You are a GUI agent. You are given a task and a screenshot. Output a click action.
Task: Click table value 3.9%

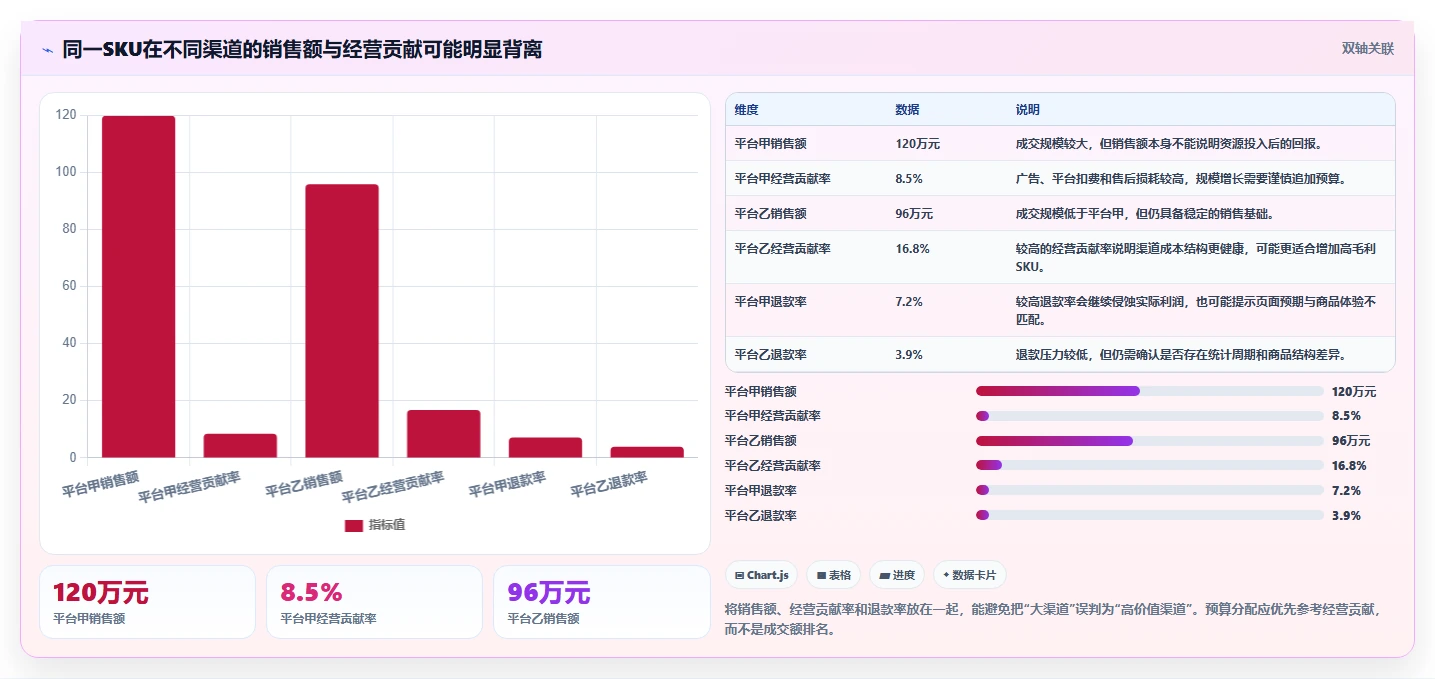click(x=909, y=355)
